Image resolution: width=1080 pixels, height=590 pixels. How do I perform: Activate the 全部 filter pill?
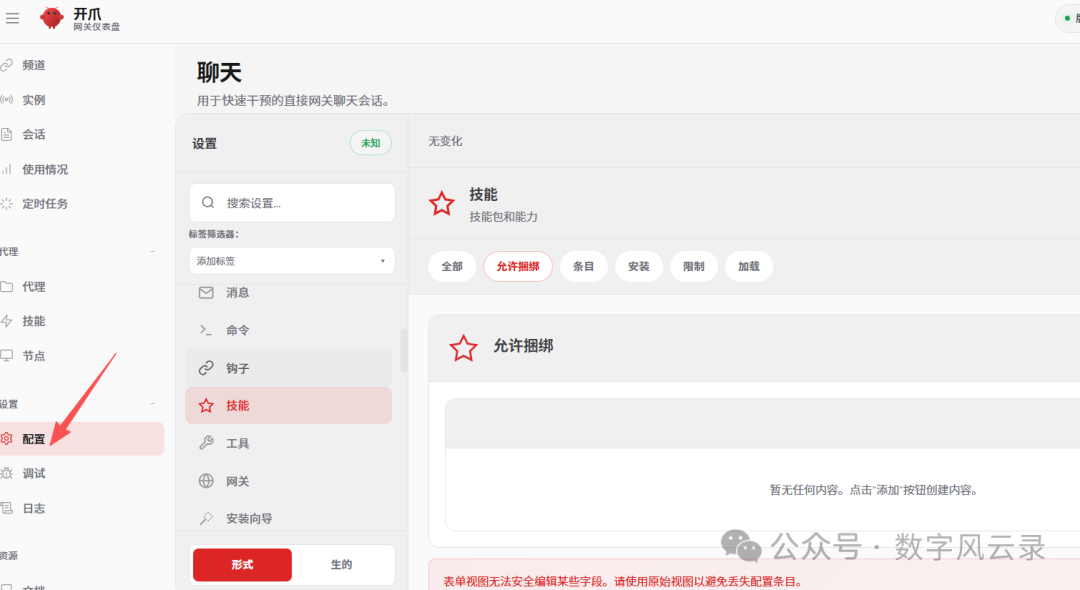coord(452,266)
